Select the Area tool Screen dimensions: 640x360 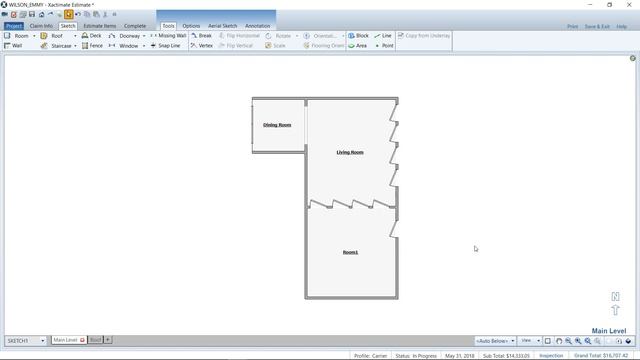[358, 46]
